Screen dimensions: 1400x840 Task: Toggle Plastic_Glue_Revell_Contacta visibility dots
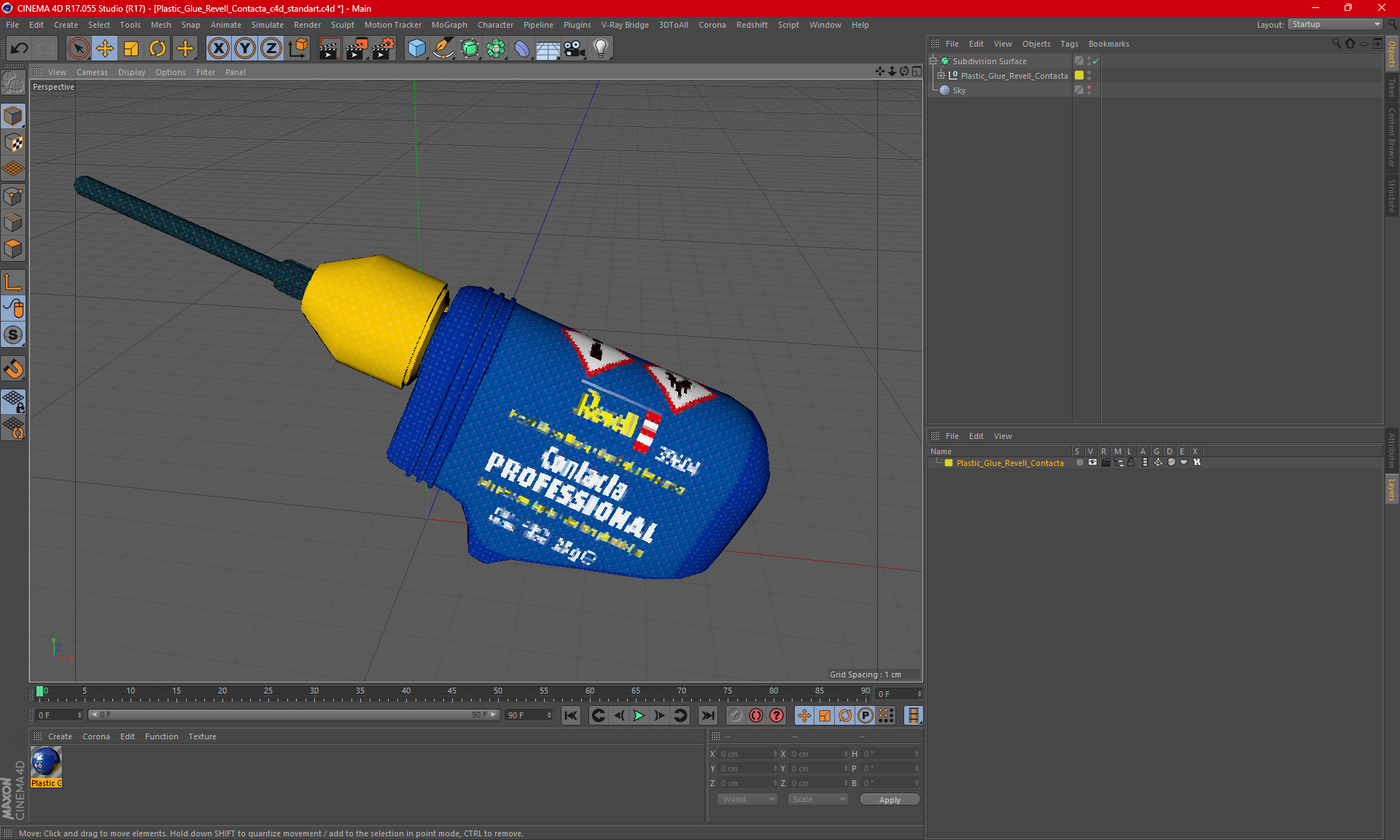(1089, 76)
